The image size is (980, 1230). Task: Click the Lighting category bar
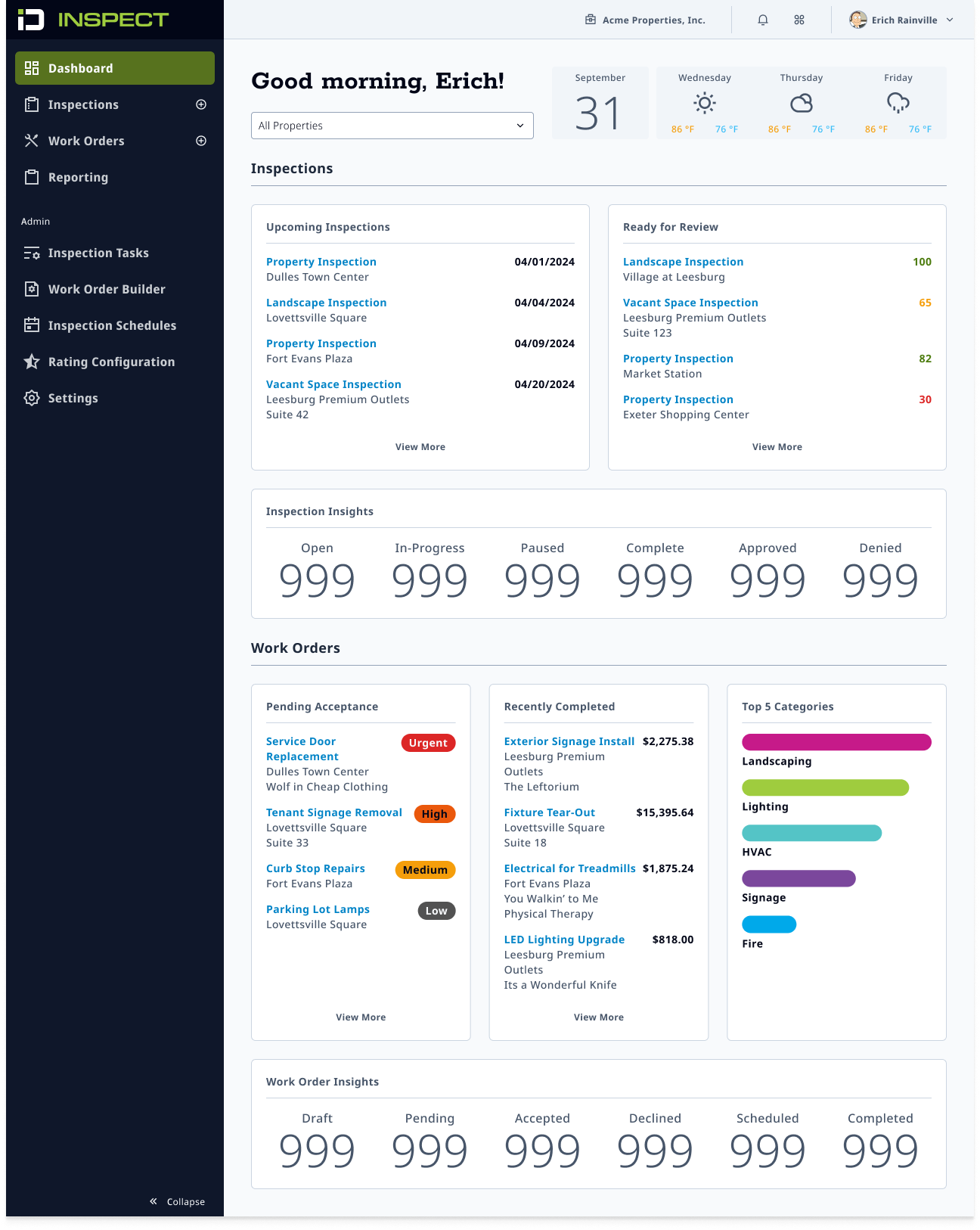[x=825, y=787]
